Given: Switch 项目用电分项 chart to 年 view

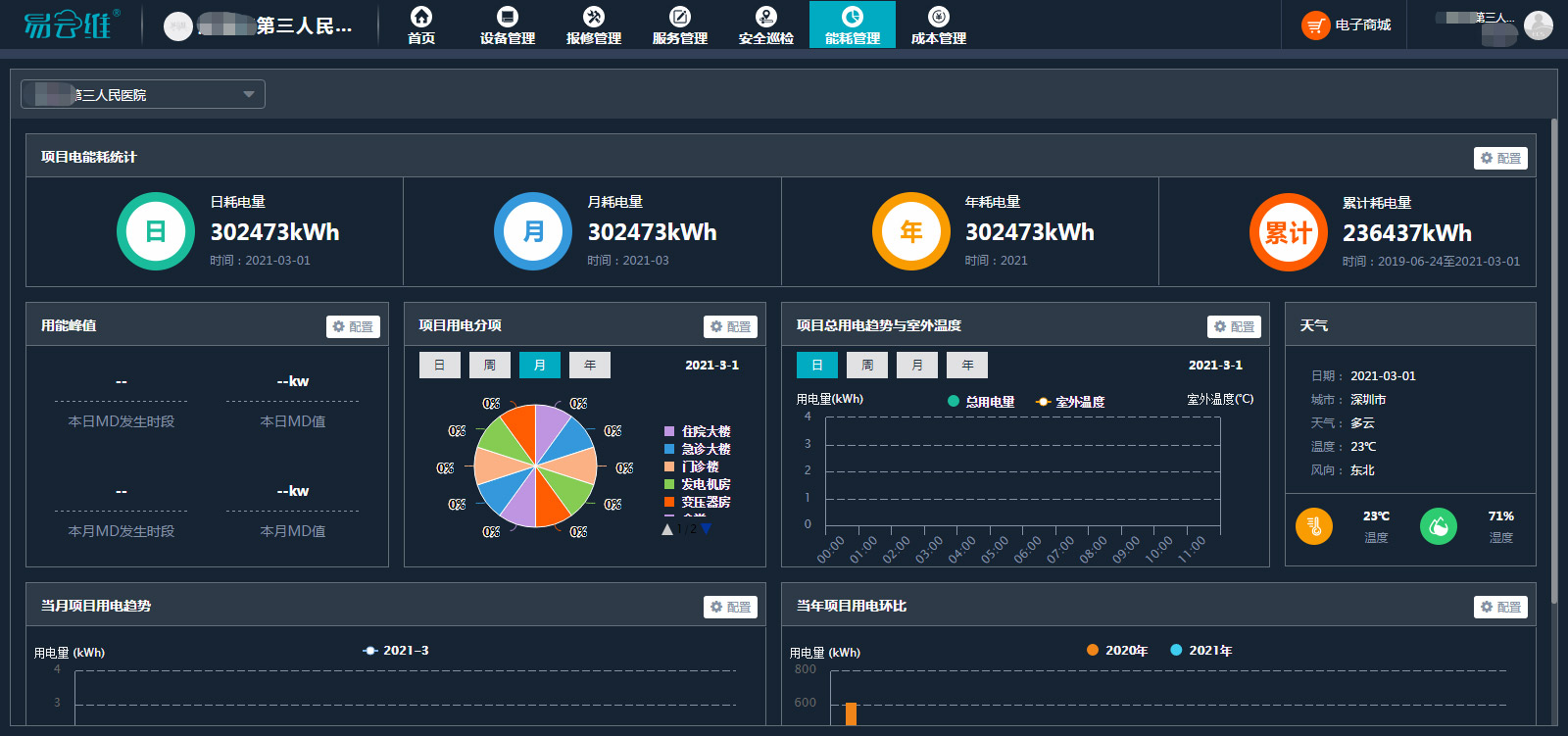Looking at the screenshot, I should tap(590, 365).
